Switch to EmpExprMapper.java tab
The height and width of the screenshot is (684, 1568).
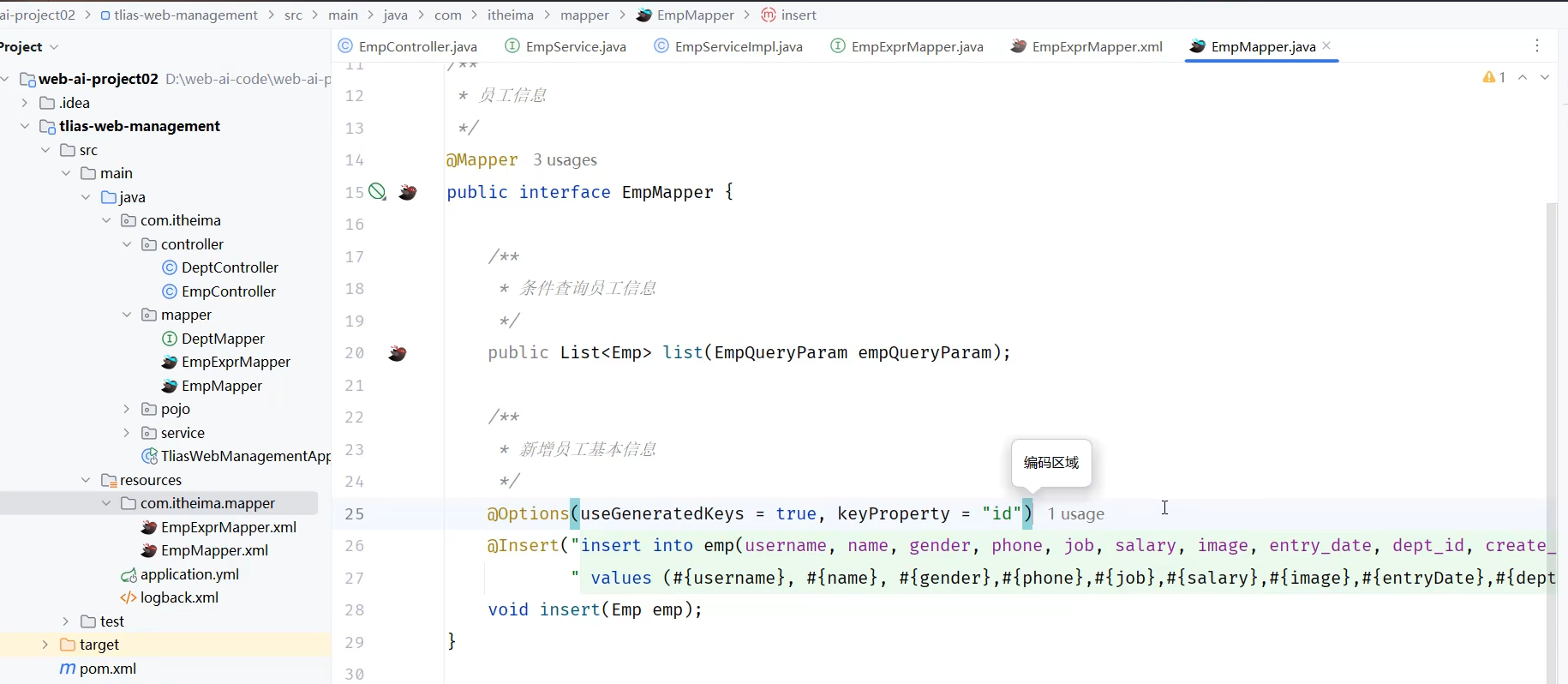907,46
